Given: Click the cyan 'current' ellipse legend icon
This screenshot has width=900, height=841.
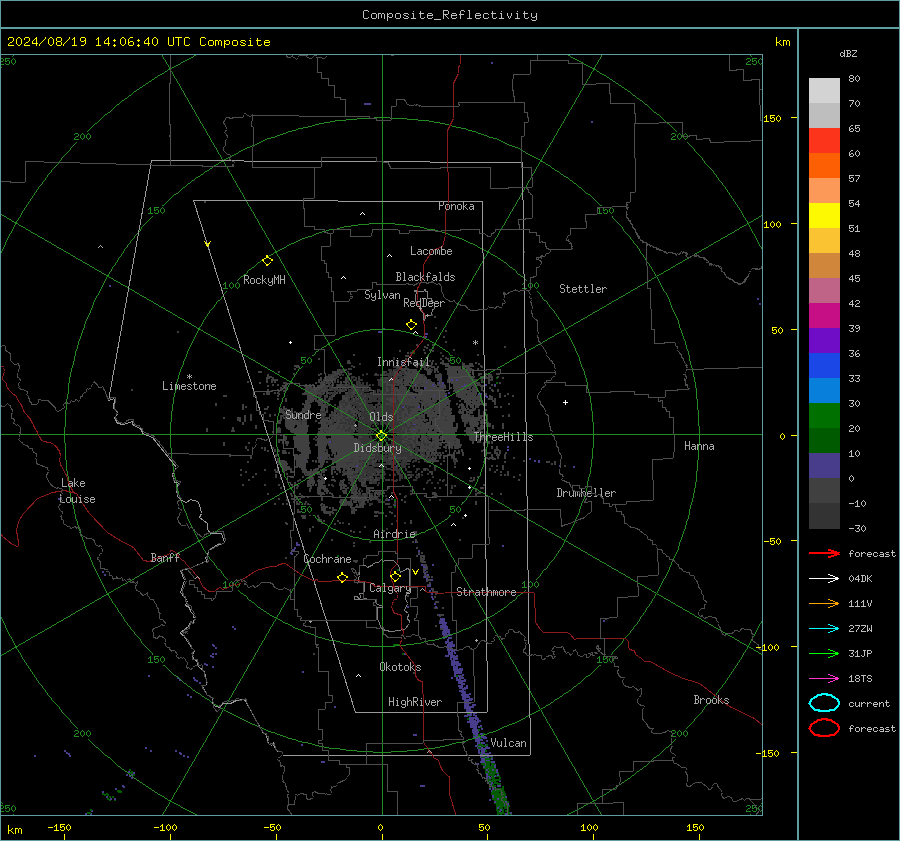Looking at the screenshot, I should pyautogui.click(x=824, y=703).
